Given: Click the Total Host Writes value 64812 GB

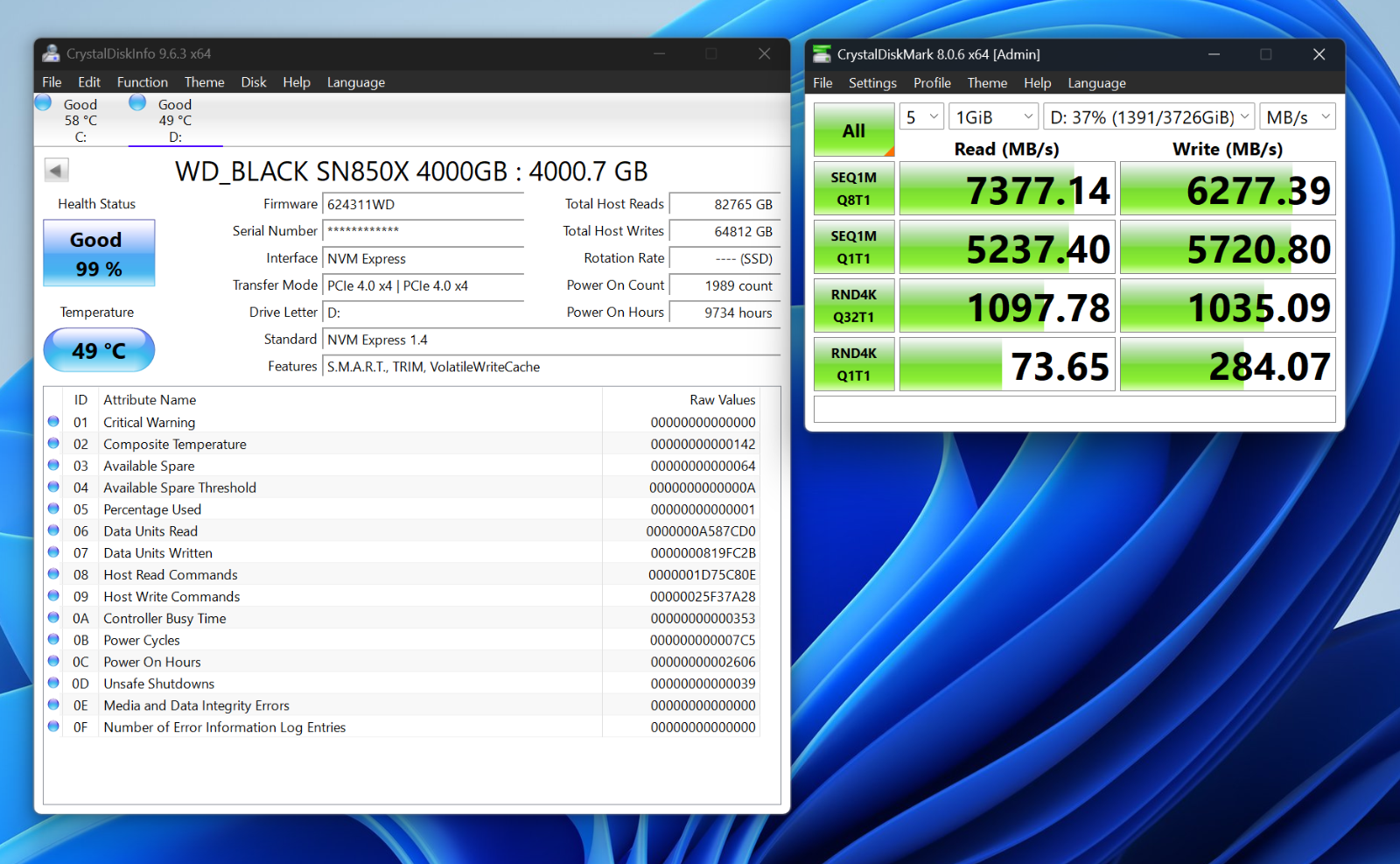Looking at the screenshot, I should pyautogui.click(x=724, y=231).
